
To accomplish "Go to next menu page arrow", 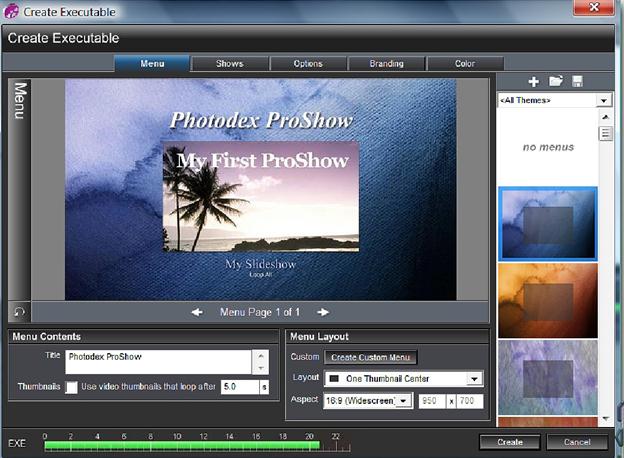I will point(323,312).
